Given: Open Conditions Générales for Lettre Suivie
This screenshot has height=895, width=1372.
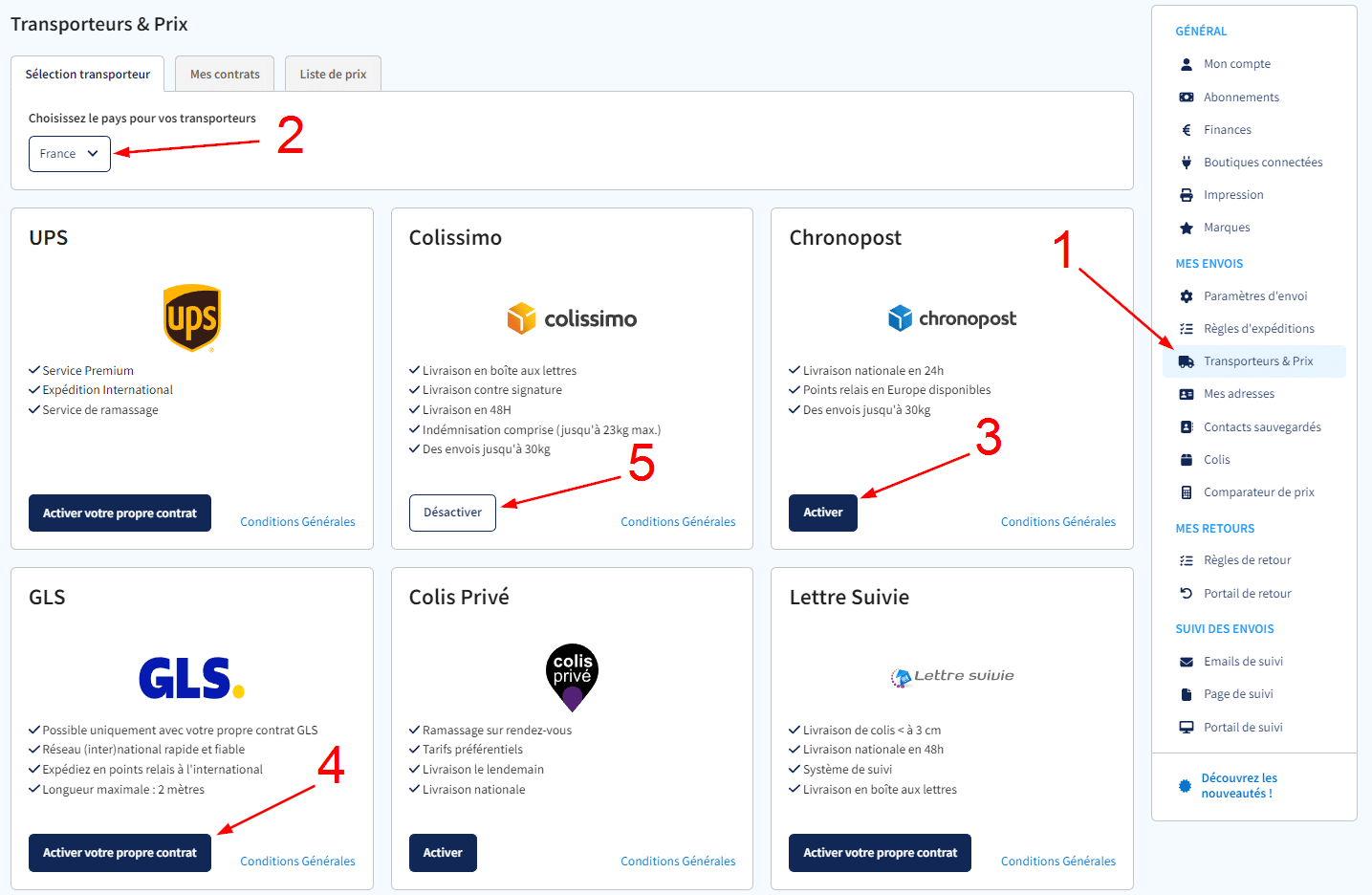Looking at the screenshot, I should [1057, 862].
